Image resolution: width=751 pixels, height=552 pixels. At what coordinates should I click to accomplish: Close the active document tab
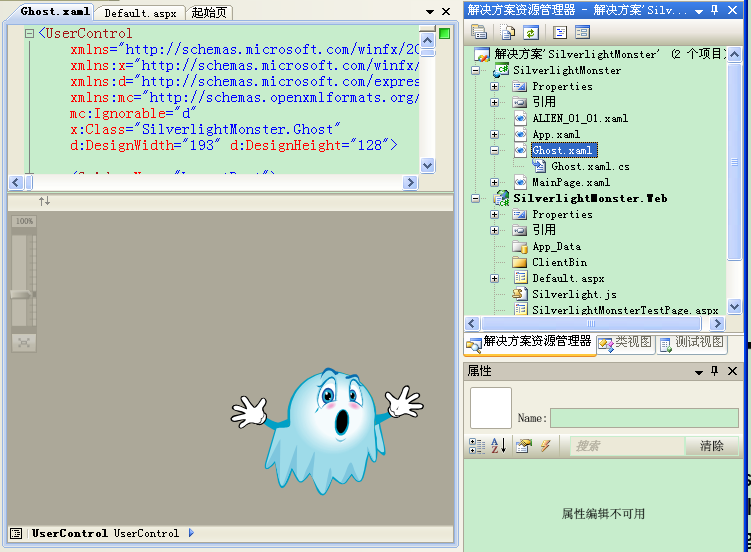[x=446, y=11]
